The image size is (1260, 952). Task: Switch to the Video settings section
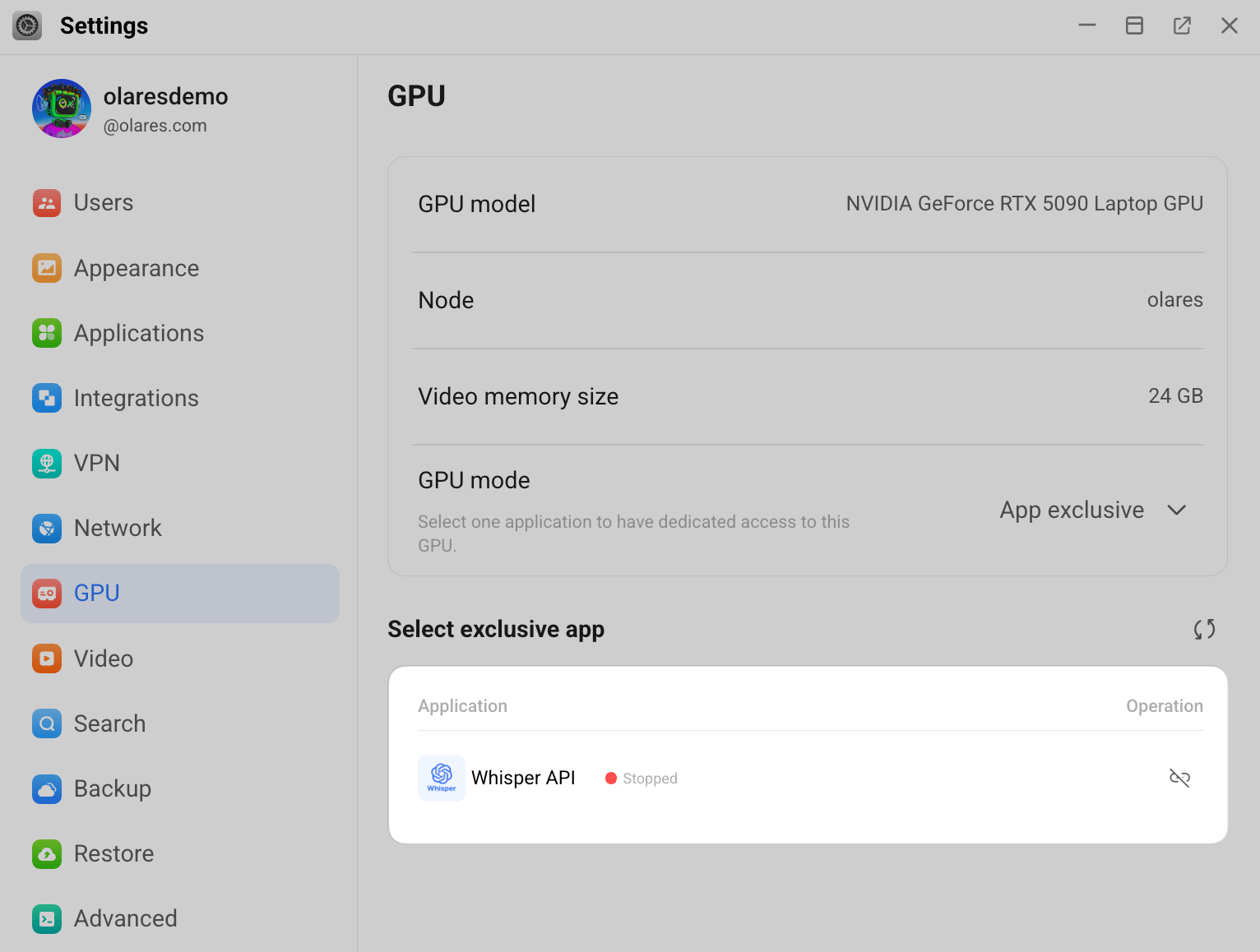[104, 659]
